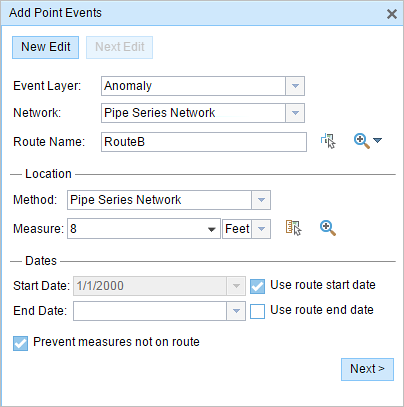Click the select route on map icon

click(x=328, y=141)
